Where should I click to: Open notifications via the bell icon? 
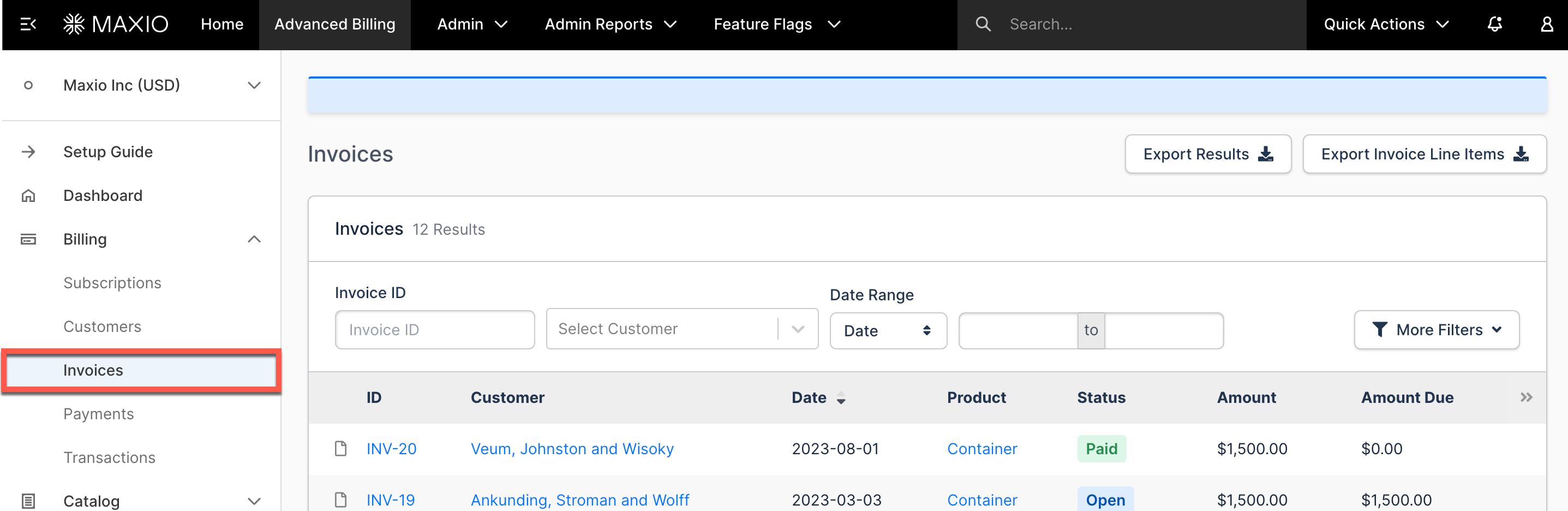click(1494, 25)
